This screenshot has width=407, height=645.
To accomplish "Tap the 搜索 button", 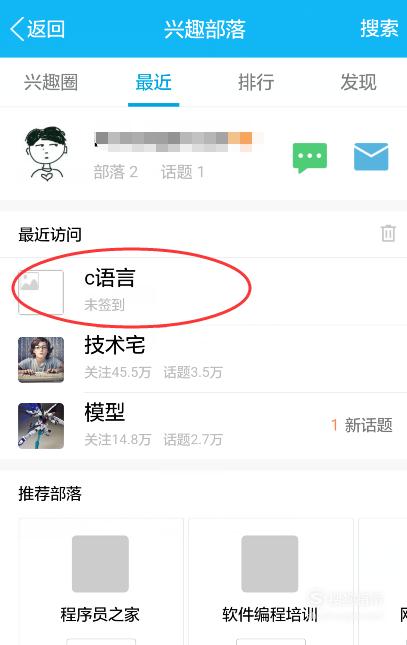I will pyautogui.click(x=379, y=29).
